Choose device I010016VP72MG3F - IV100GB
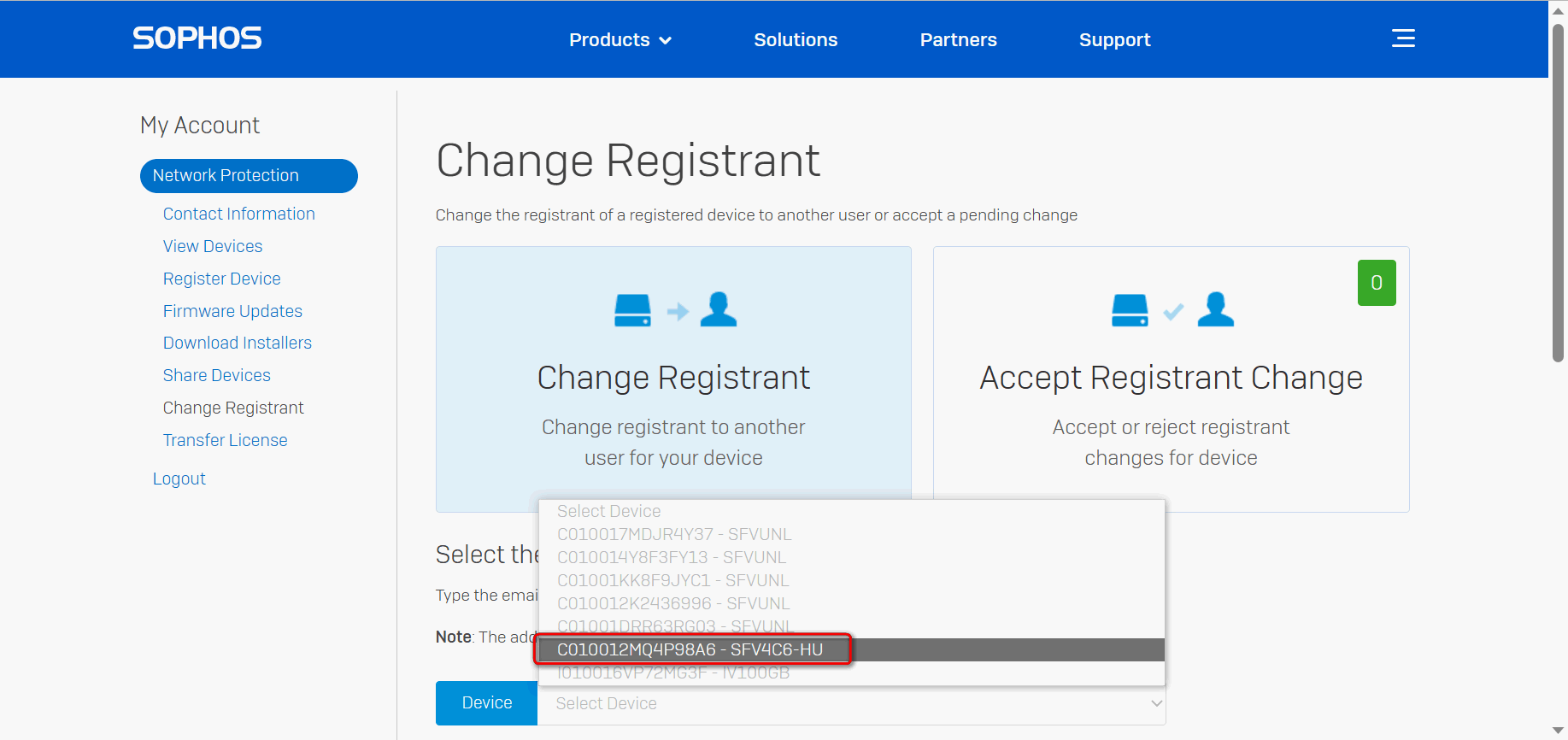The width and height of the screenshot is (1568, 740). point(852,672)
